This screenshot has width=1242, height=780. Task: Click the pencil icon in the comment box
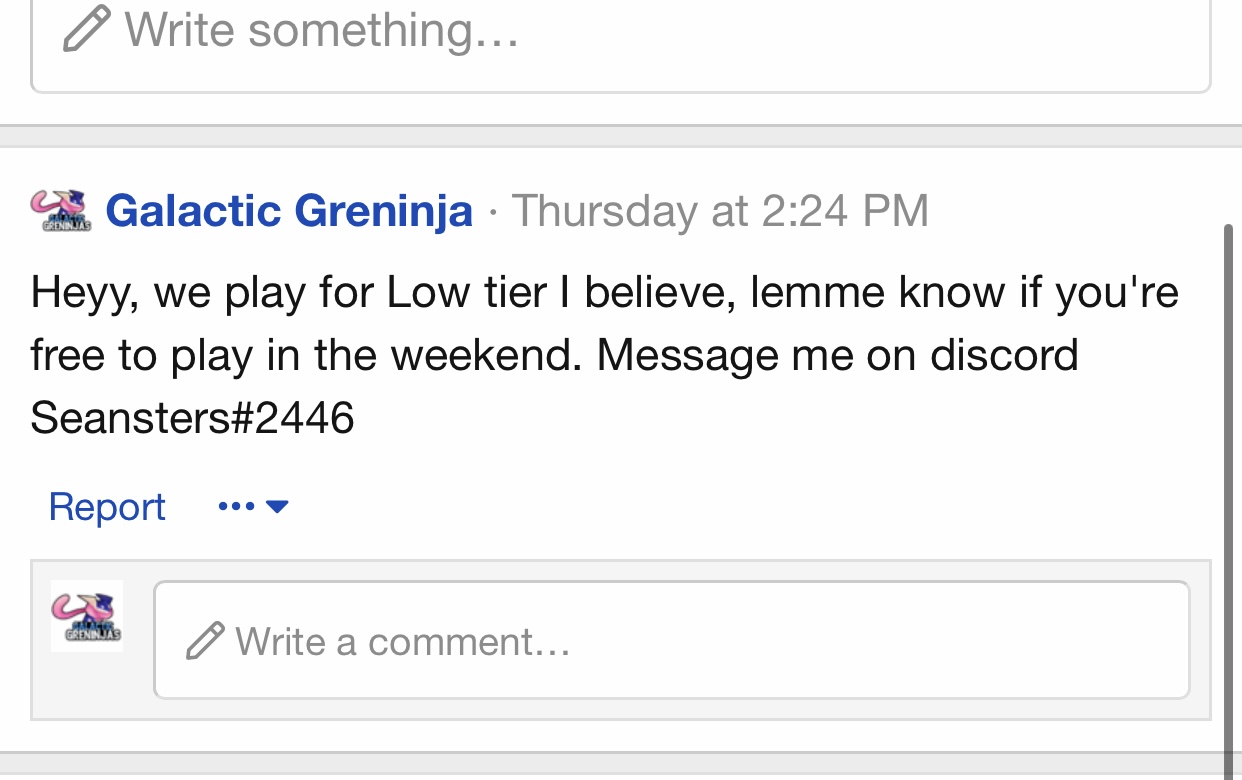(x=205, y=641)
